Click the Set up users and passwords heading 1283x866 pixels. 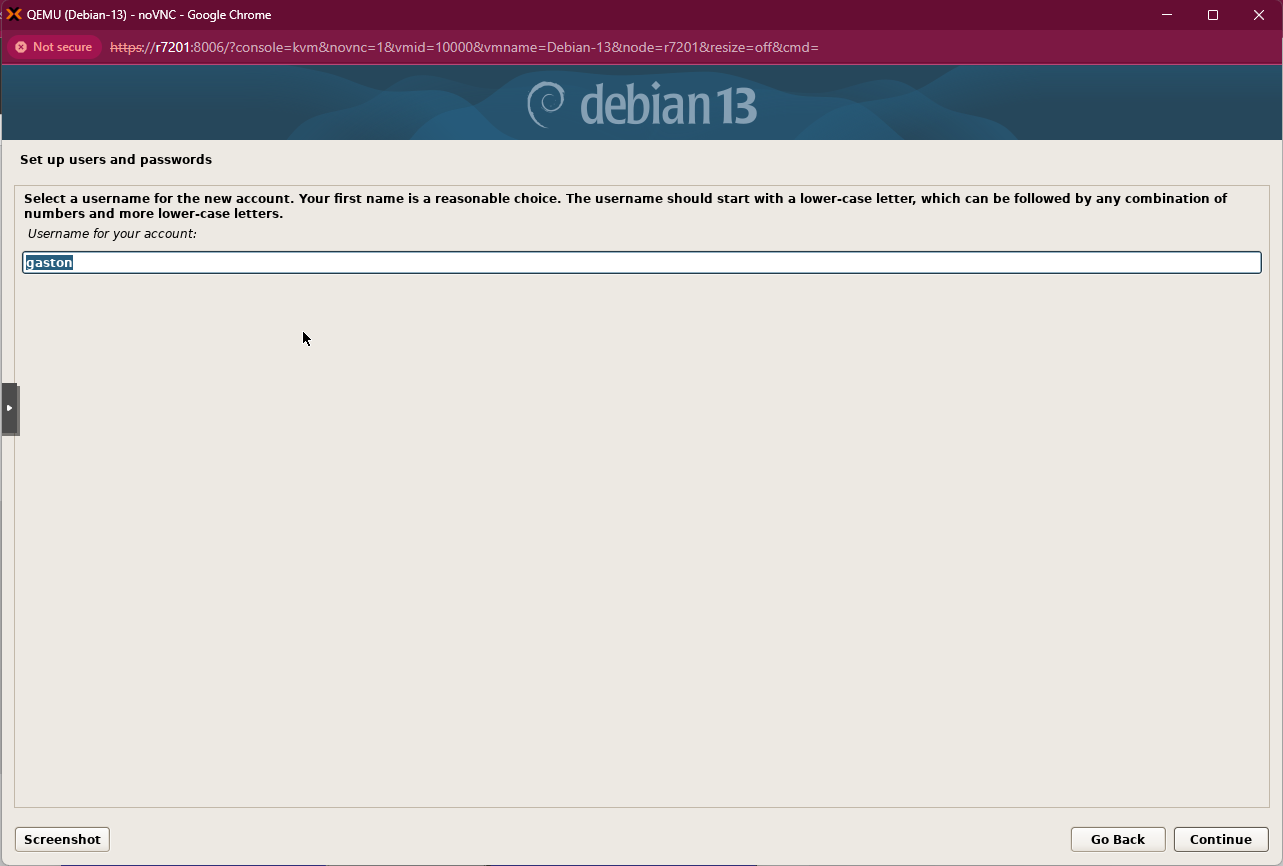point(116,159)
